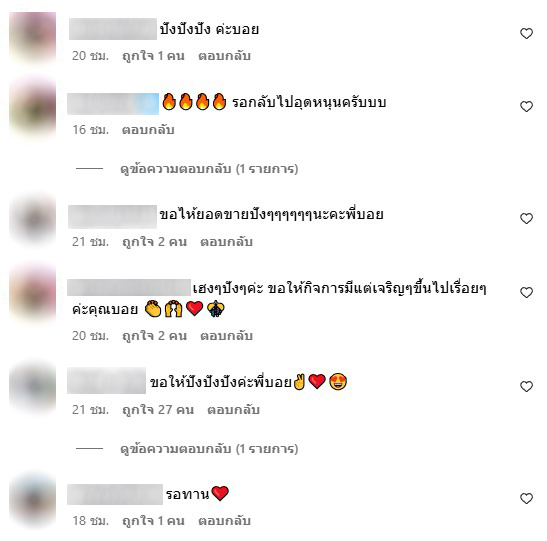
Task: Reply to the 16 ชม. comment
Action: coord(148,130)
